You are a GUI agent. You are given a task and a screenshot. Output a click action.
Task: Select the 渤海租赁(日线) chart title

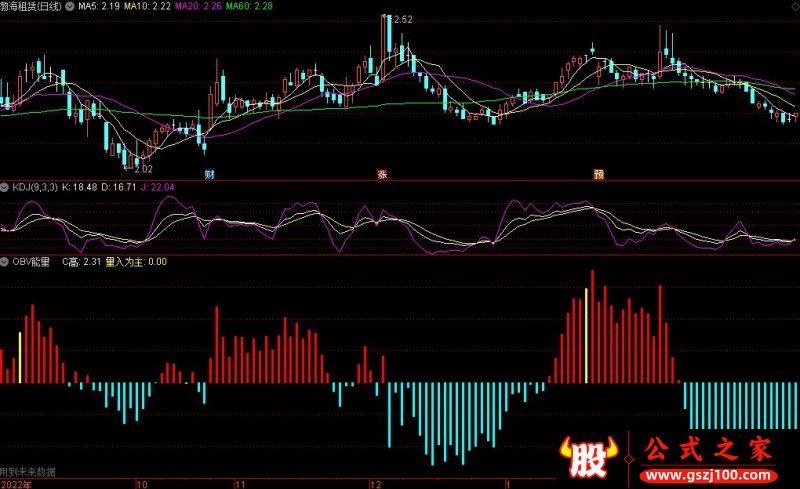(x=31, y=6)
